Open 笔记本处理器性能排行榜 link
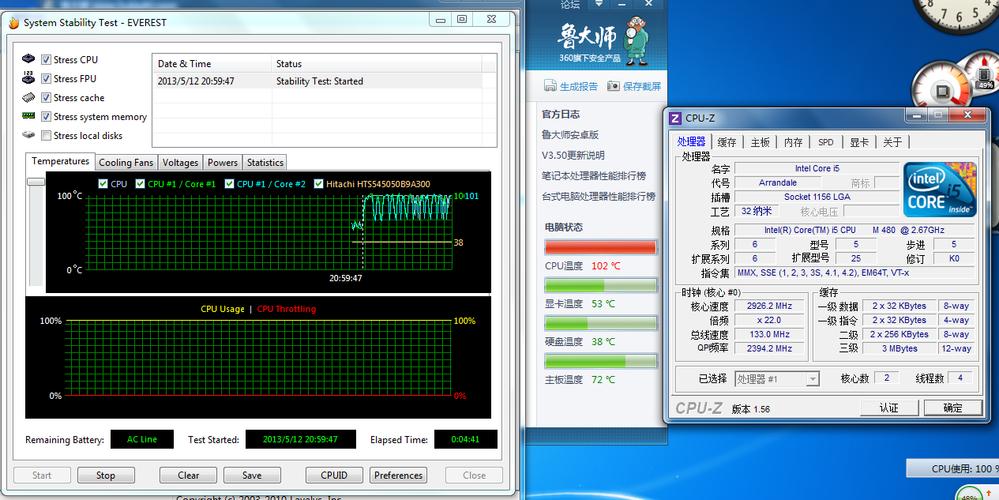The image size is (999, 500). (x=594, y=176)
